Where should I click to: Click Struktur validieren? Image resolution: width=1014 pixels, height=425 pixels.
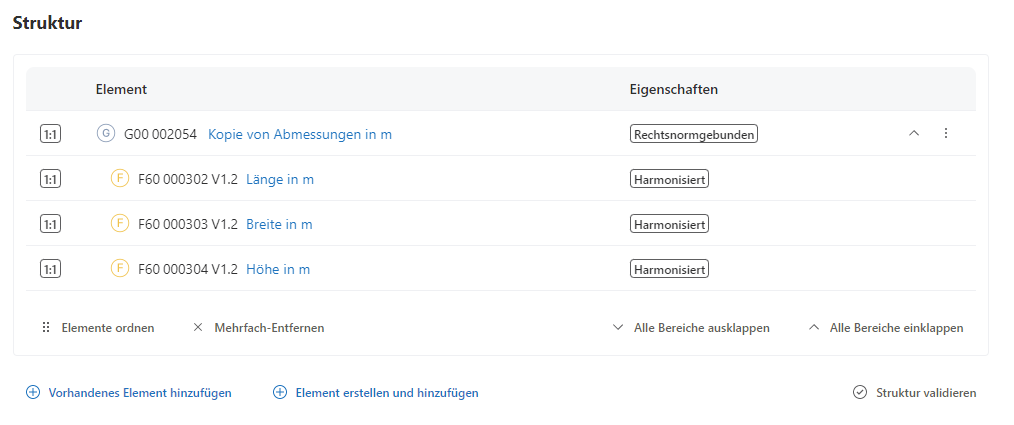(x=915, y=393)
